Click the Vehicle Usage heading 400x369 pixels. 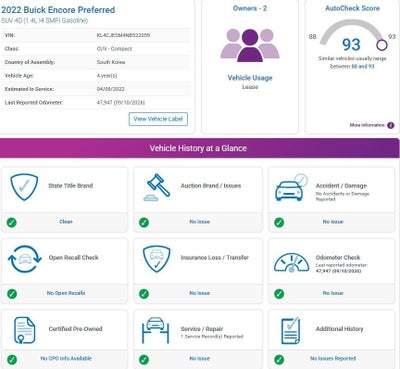tap(250, 78)
